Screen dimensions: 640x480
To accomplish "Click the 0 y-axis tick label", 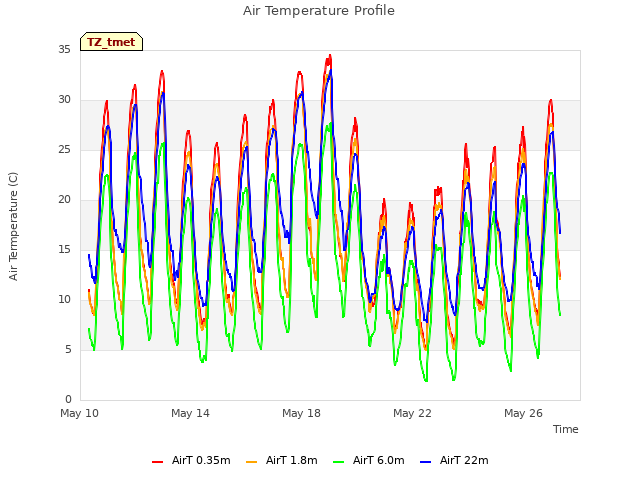I will pyautogui.click(x=68, y=400).
